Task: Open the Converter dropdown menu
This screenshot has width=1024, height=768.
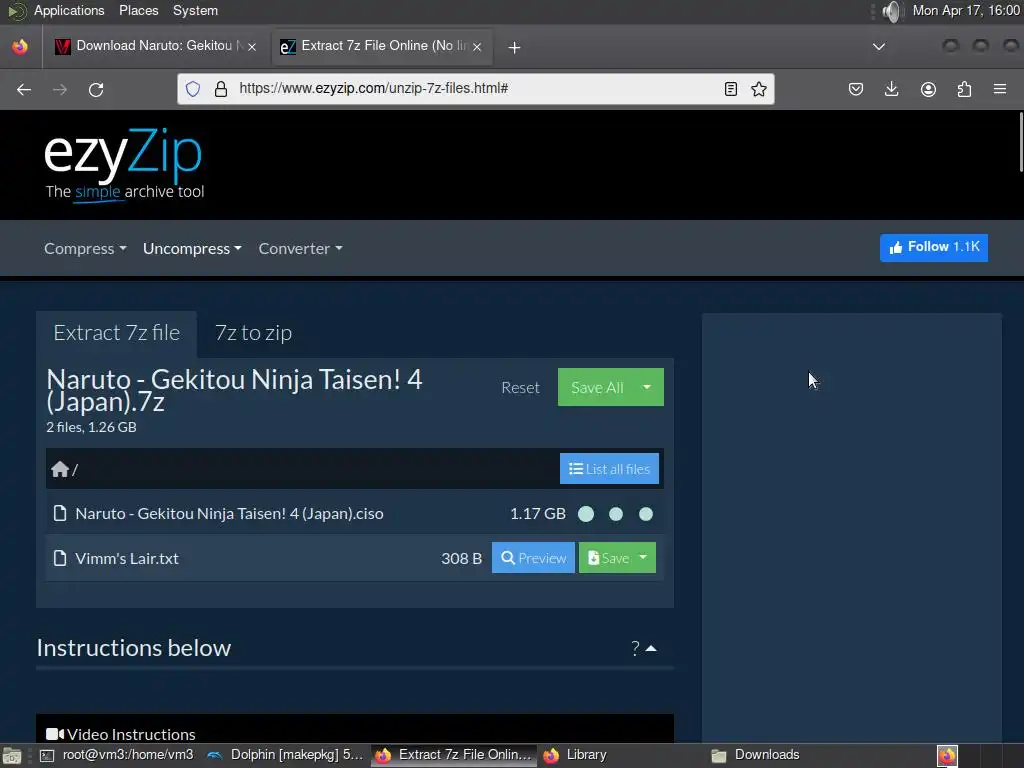Action: (300, 248)
